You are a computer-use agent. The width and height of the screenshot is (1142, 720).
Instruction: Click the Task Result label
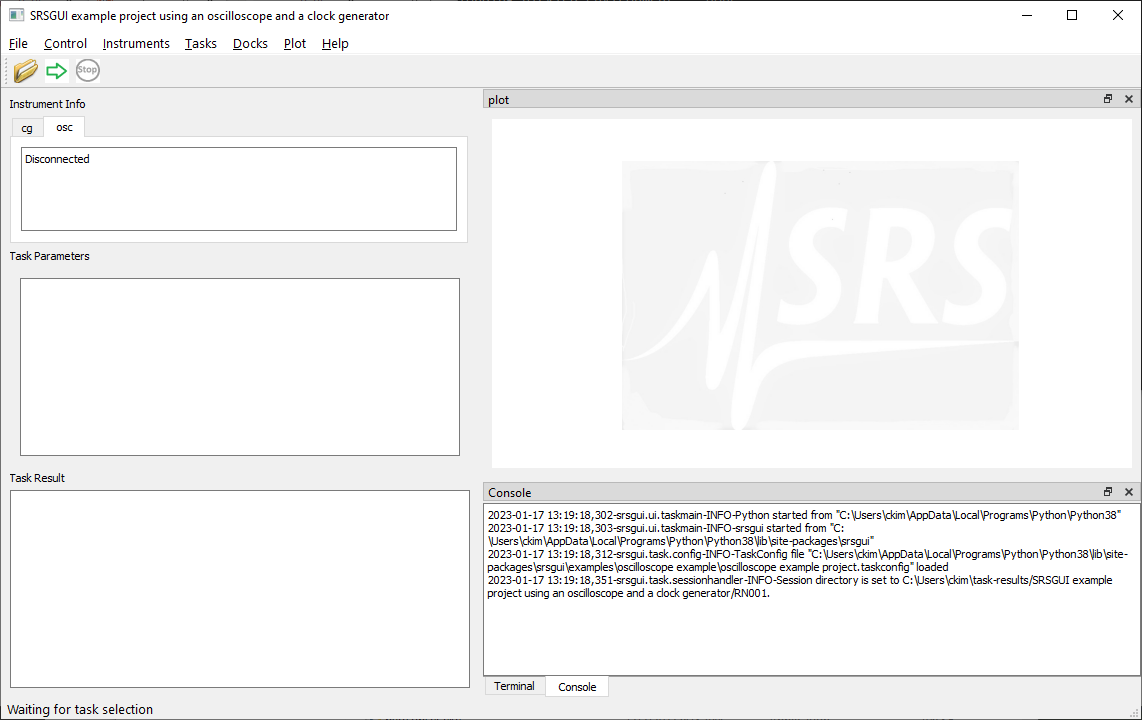click(x=37, y=478)
